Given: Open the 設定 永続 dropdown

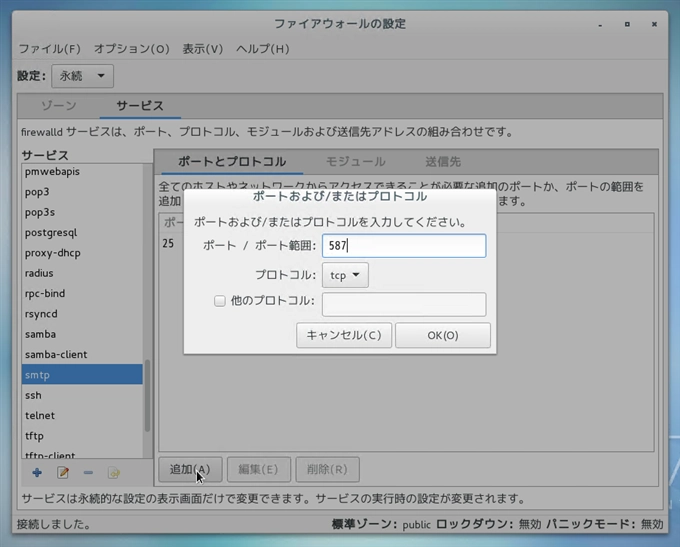Looking at the screenshot, I should (82, 76).
